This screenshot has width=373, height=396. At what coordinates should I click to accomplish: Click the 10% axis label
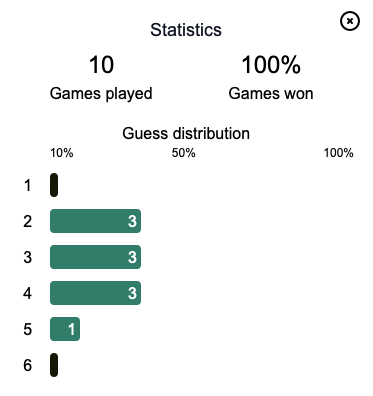[x=62, y=153]
